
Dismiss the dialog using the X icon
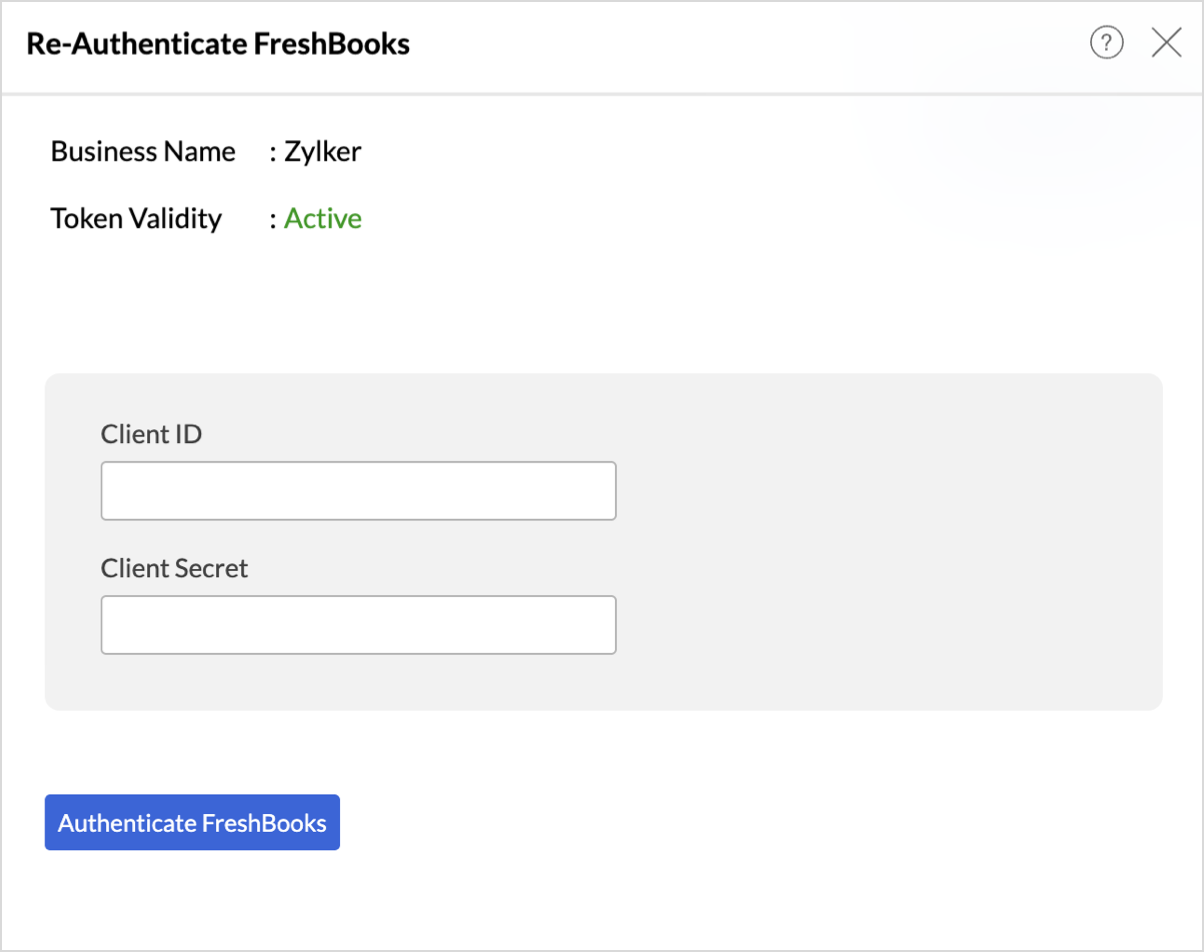1166,43
